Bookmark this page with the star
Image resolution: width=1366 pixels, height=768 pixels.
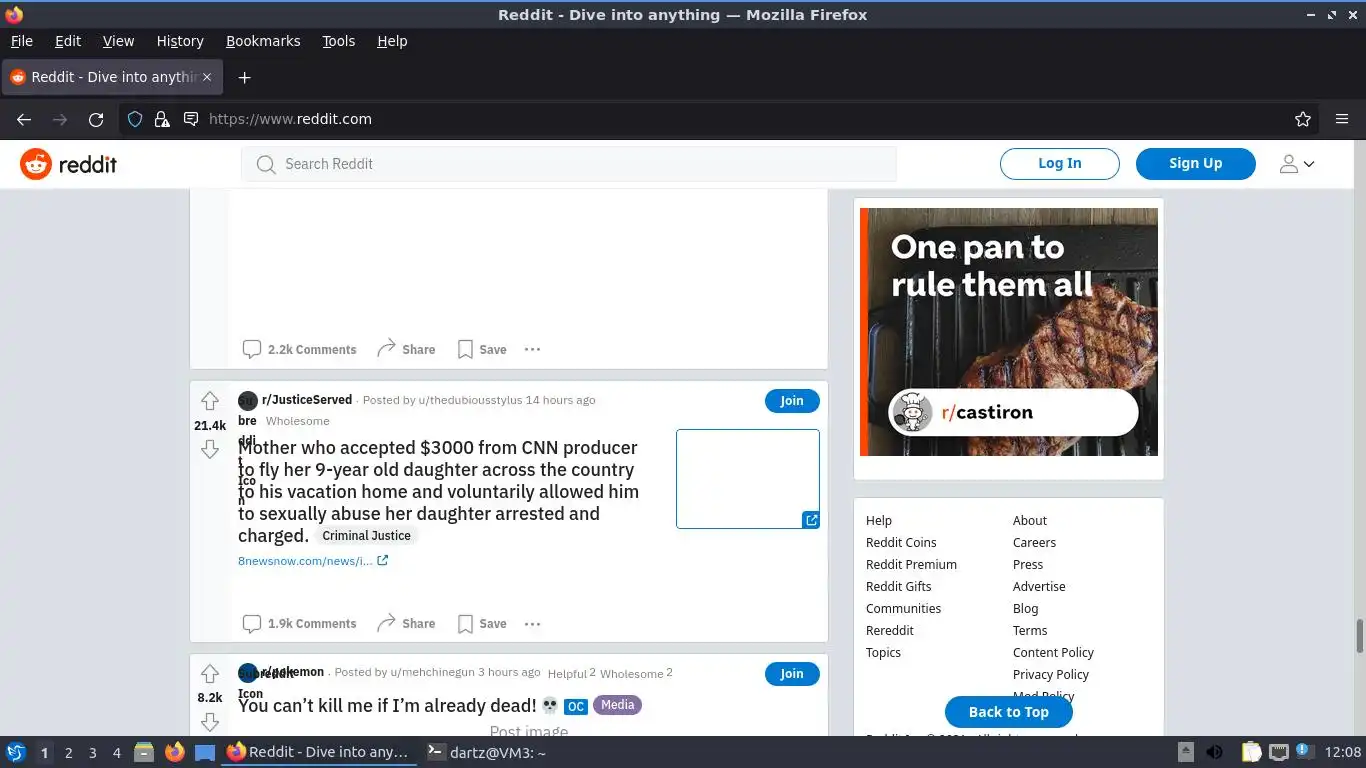point(1303,119)
